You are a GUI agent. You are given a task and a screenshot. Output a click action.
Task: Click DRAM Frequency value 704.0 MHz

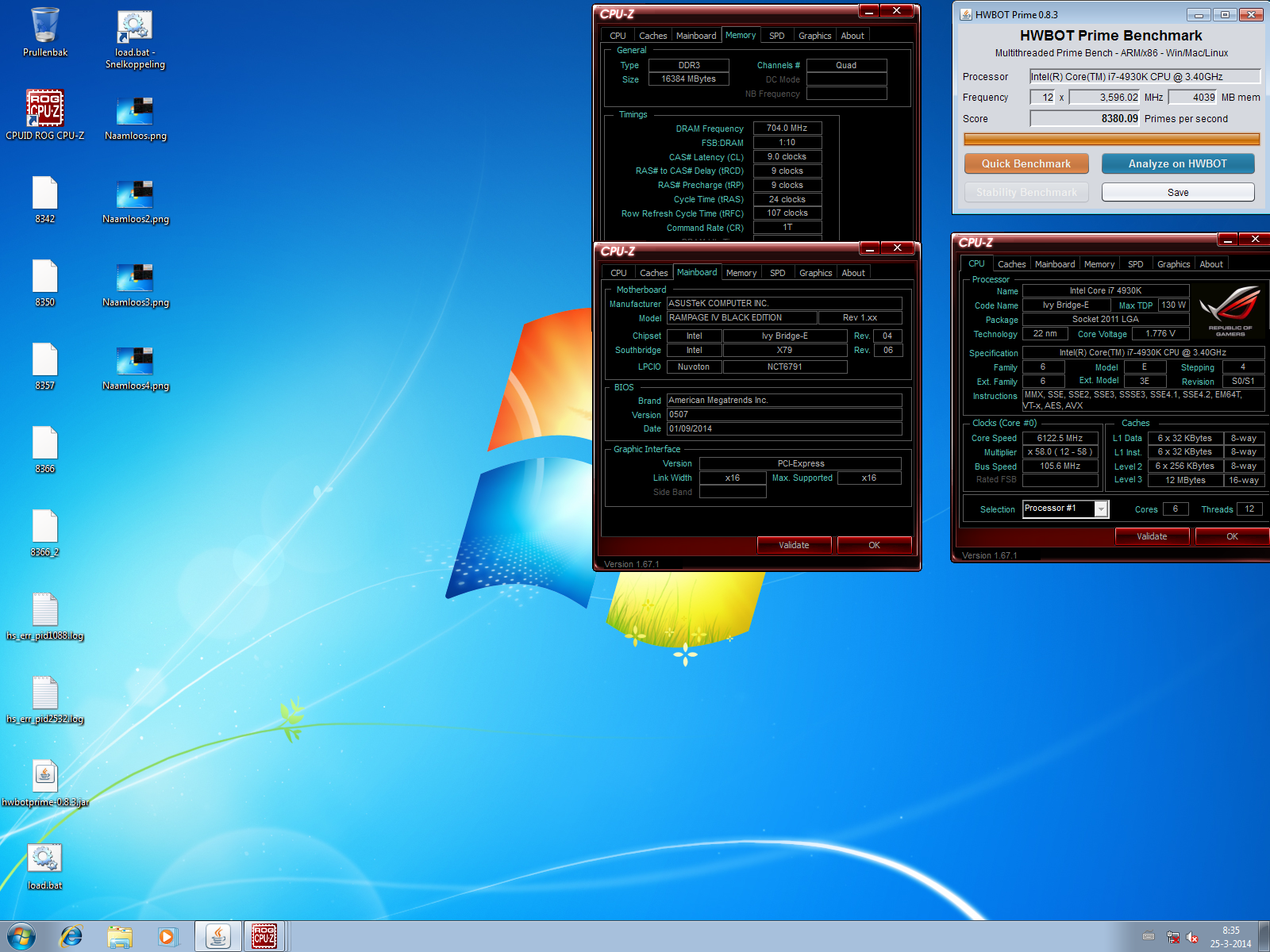coord(787,128)
